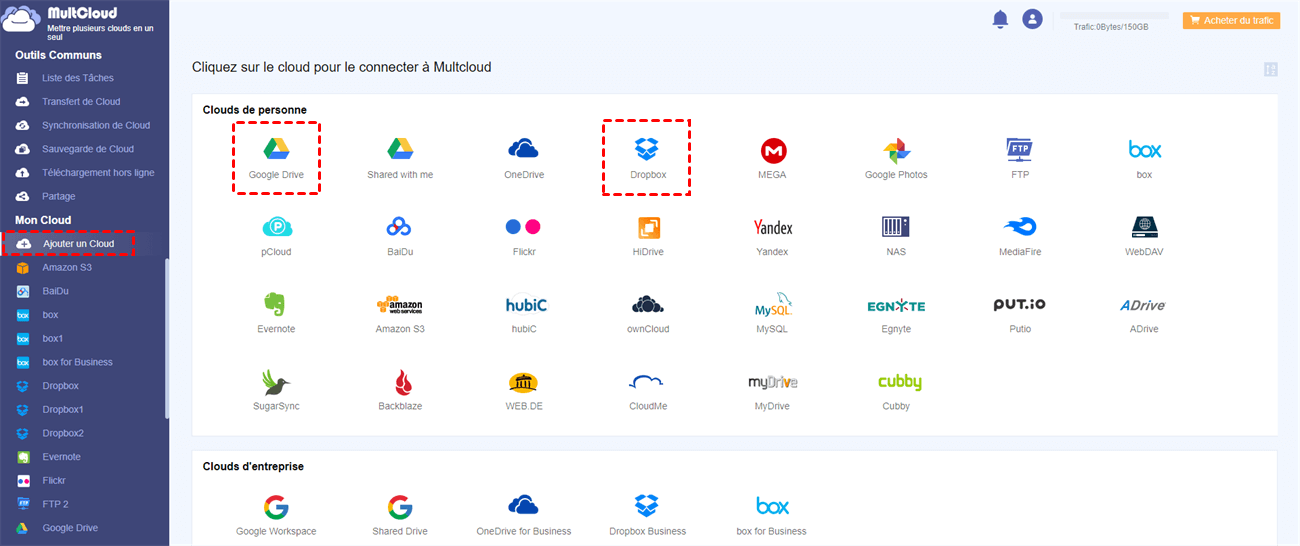Select the box personal cloud icon
The image size is (1300, 546).
[x=1144, y=150]
